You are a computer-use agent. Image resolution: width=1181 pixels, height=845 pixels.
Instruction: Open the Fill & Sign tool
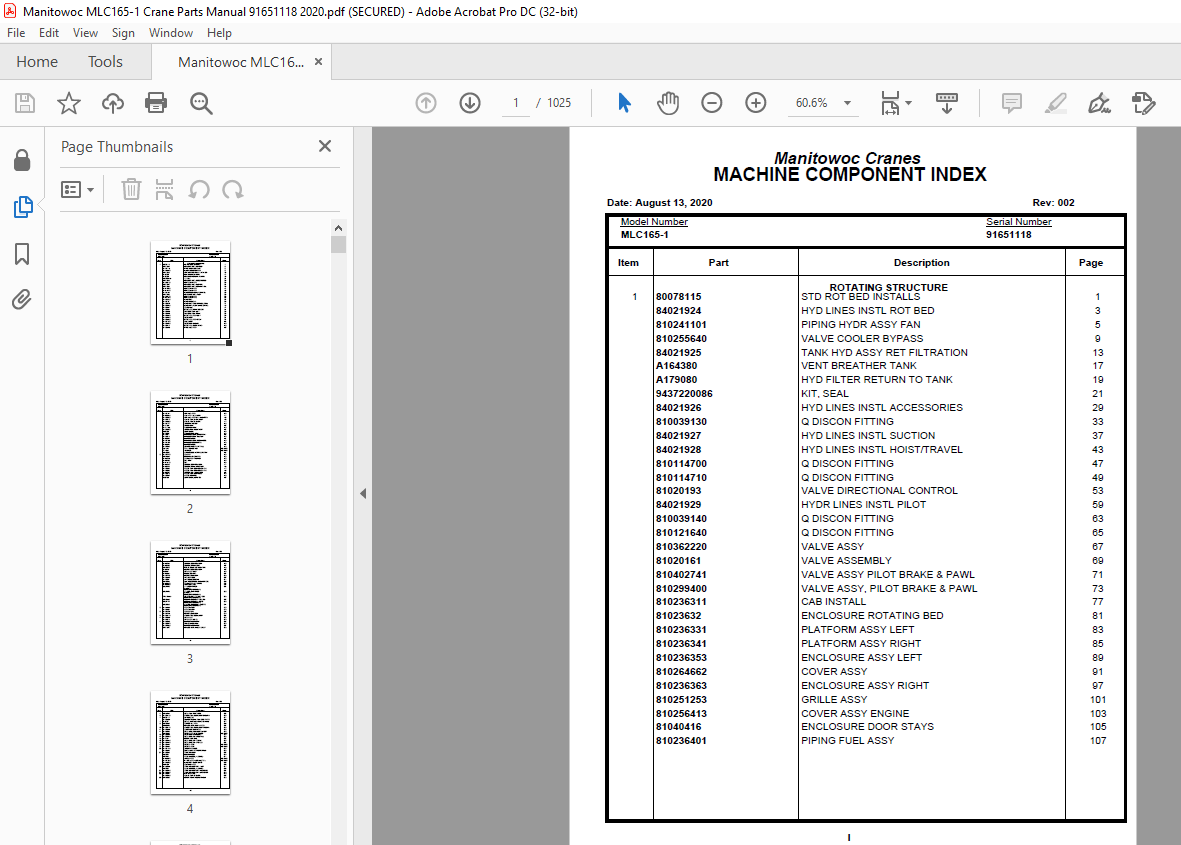coord(1100,102)
